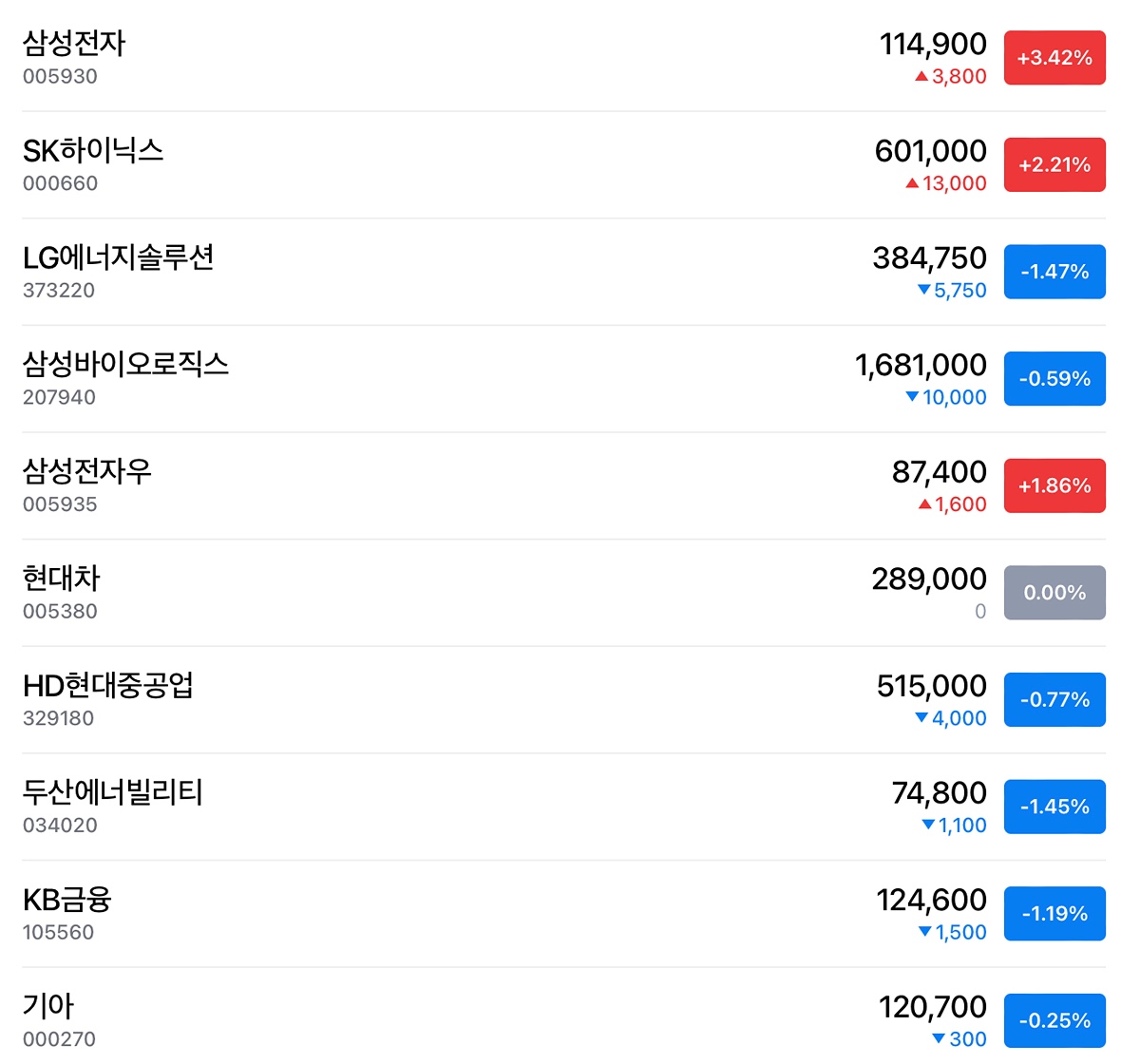Click the -1.19% badge for KB금융
Image resolution: width=1140 pixels, height=1064 pixels.
[1054, 914]
